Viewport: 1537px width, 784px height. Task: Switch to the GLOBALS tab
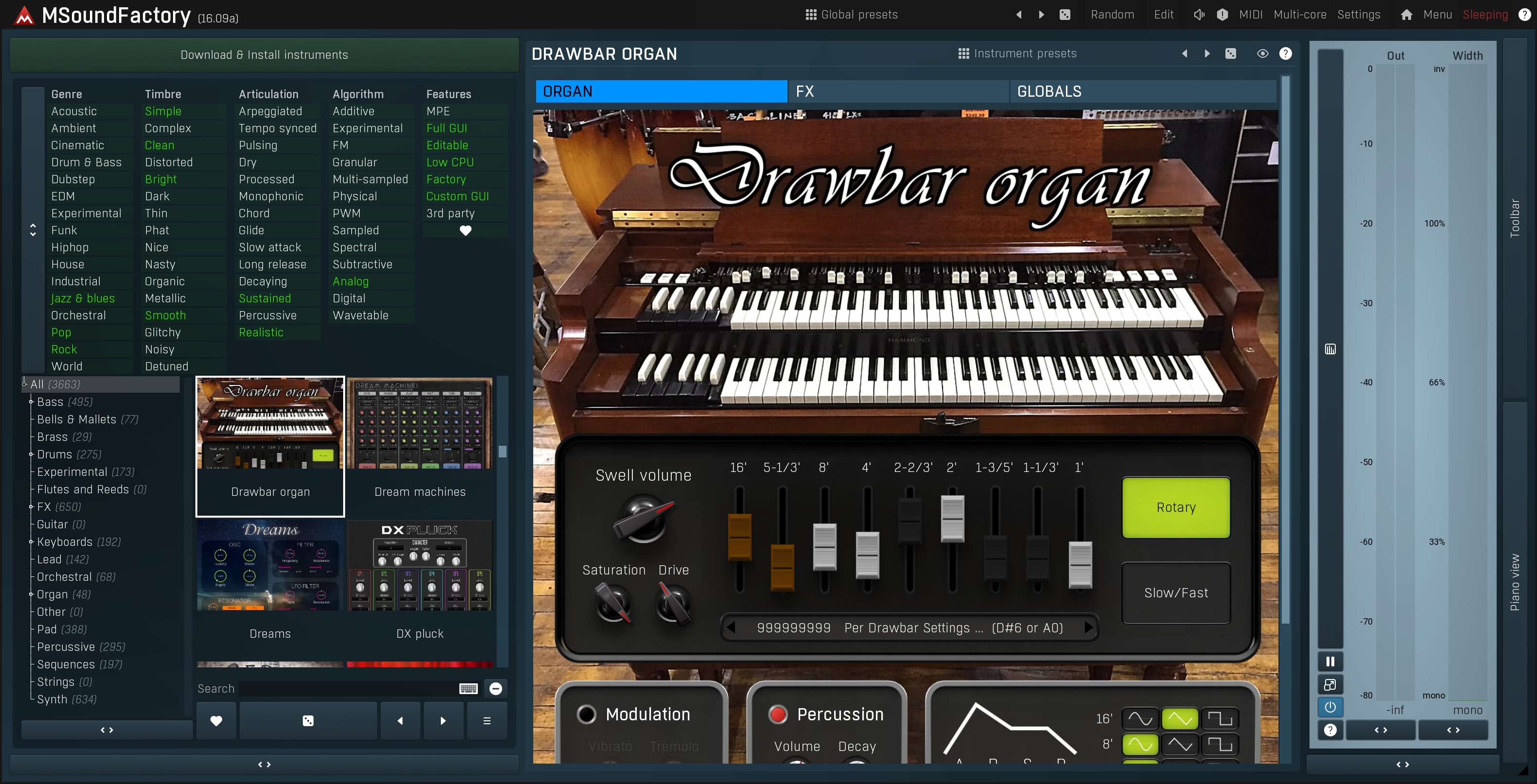coord(1143,91)
